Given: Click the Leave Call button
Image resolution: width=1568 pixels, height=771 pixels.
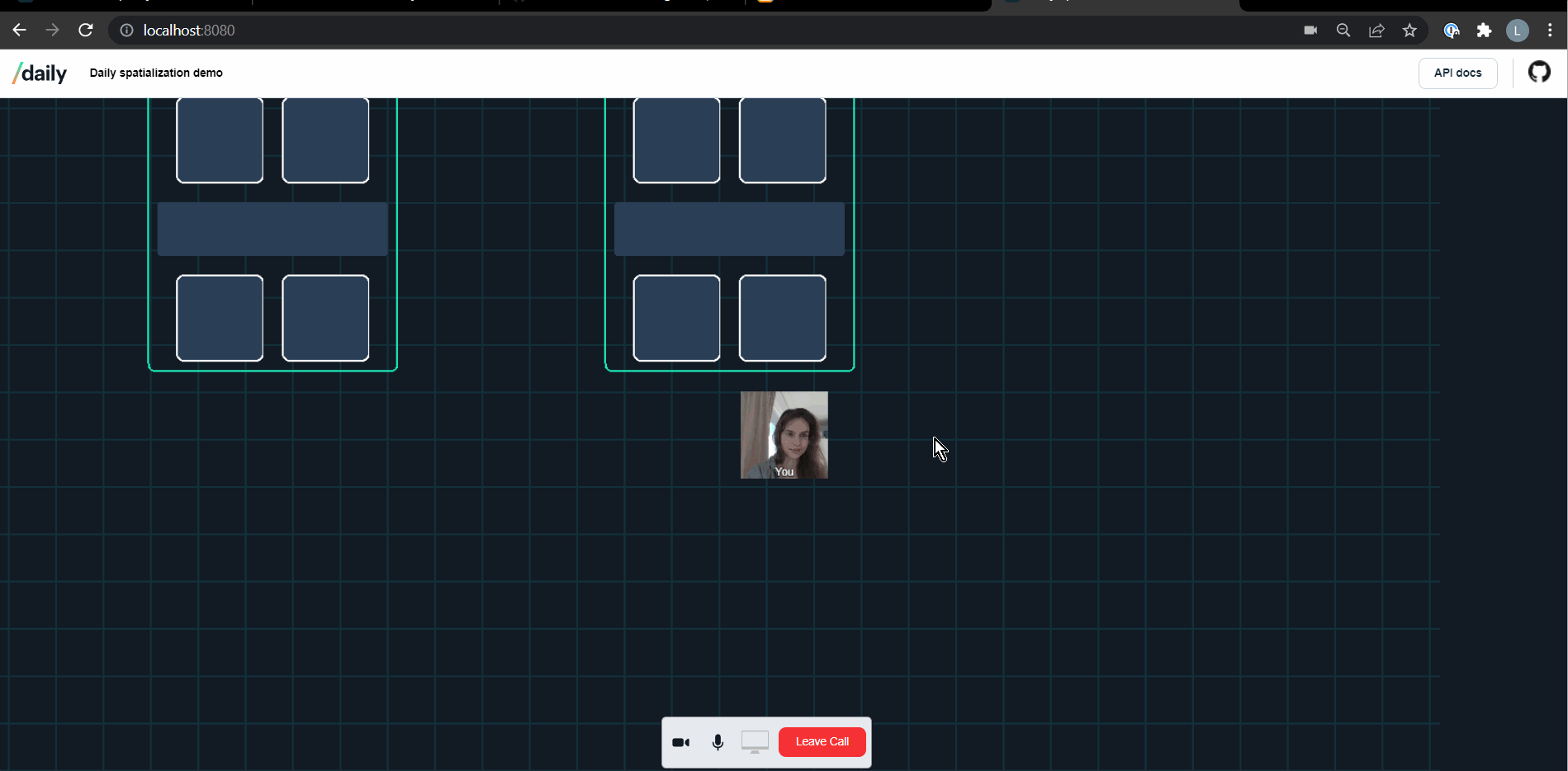Looking at the screenshot, I should pyautogui.click(x=822, y=741).
